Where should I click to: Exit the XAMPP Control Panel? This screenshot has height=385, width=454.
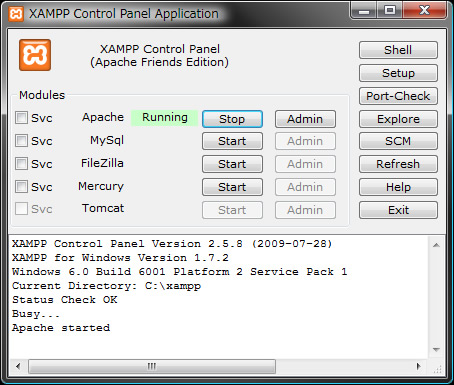398,210
